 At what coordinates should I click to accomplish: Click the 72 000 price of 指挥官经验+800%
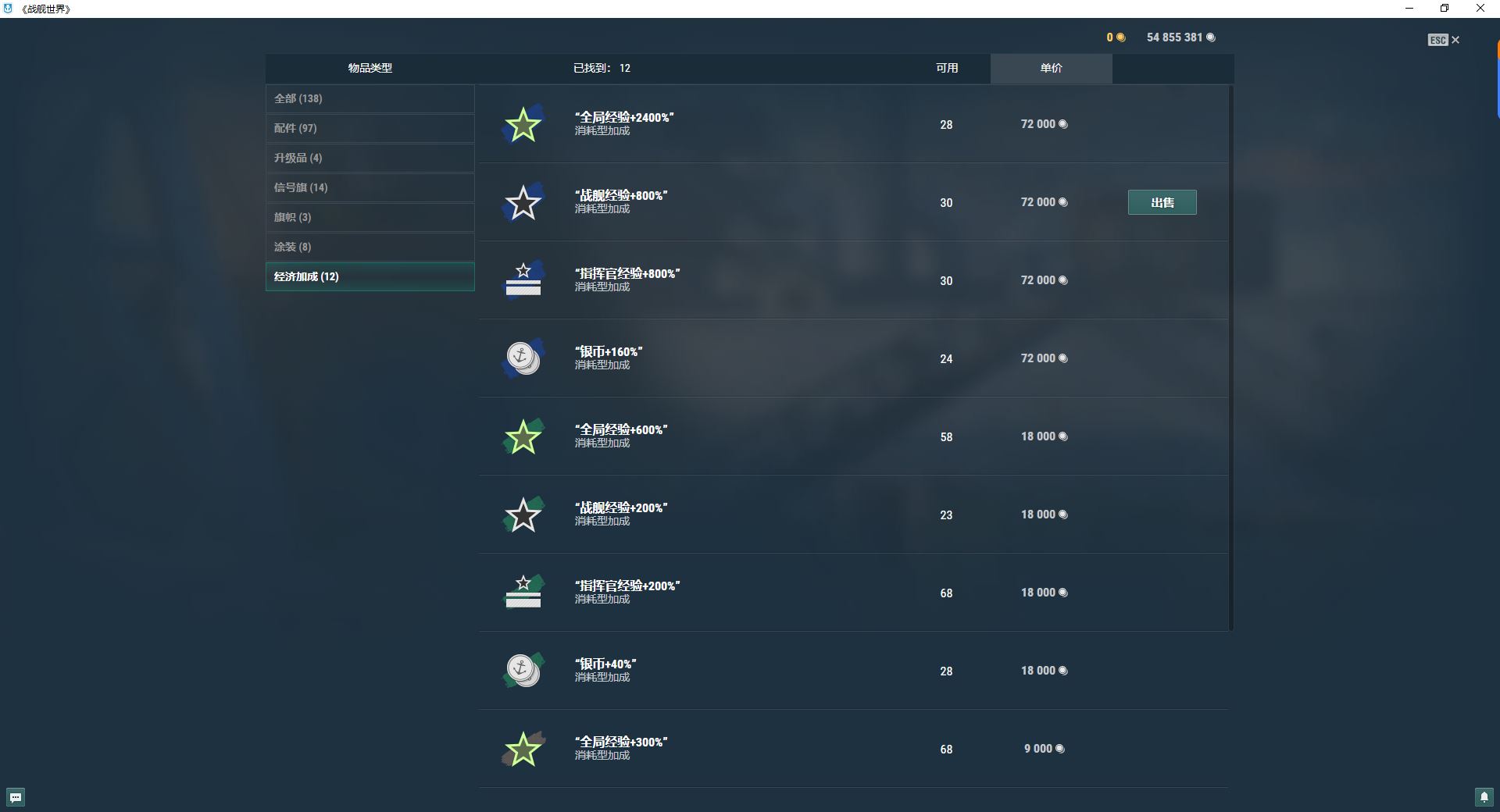point(1037,280)
